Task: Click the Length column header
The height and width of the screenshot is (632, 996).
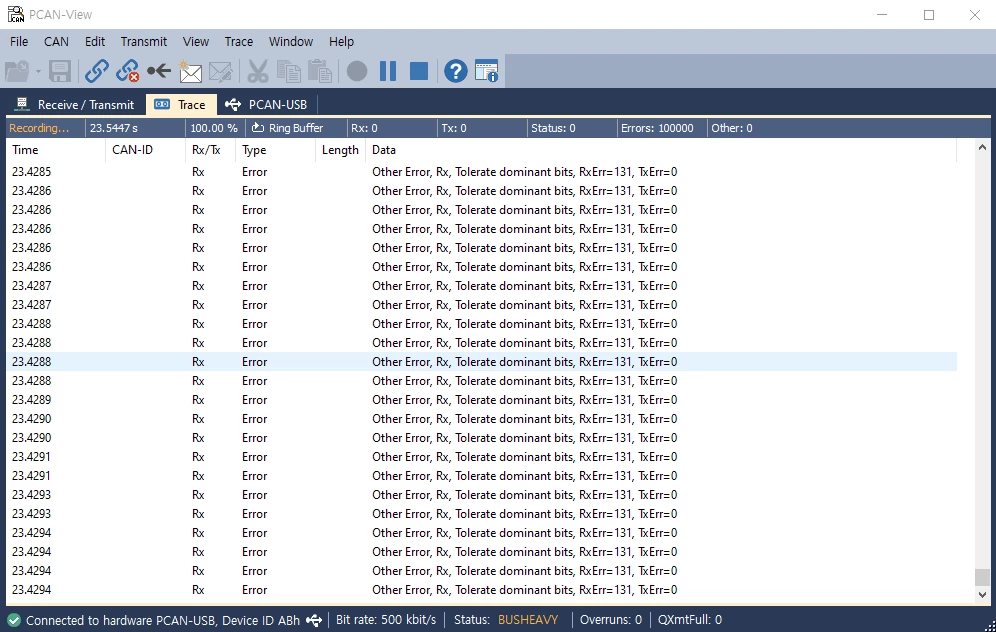Action: pyautogui.click(x=340, y=150)
